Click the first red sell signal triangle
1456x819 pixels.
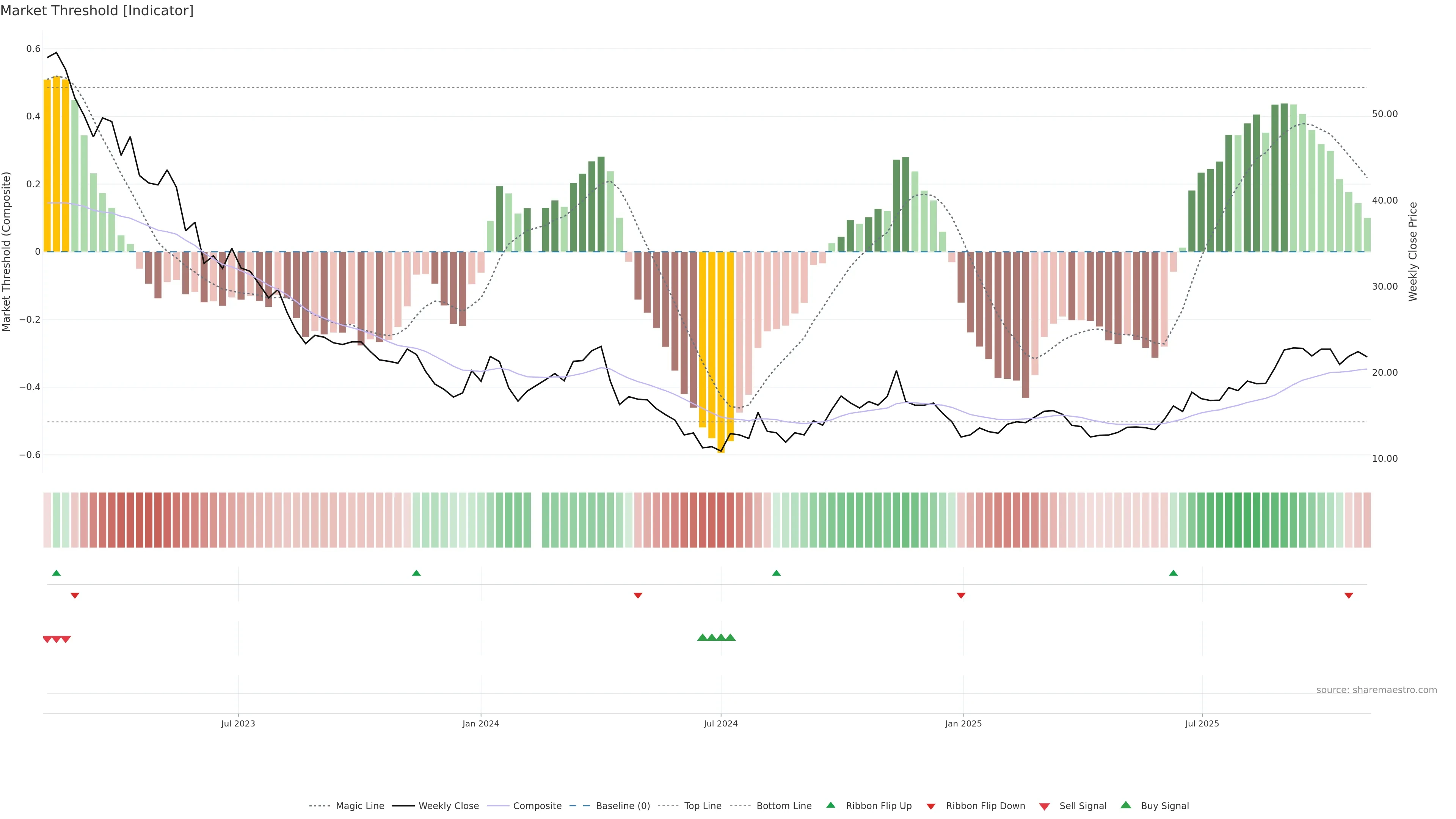(x=47, y=639)
